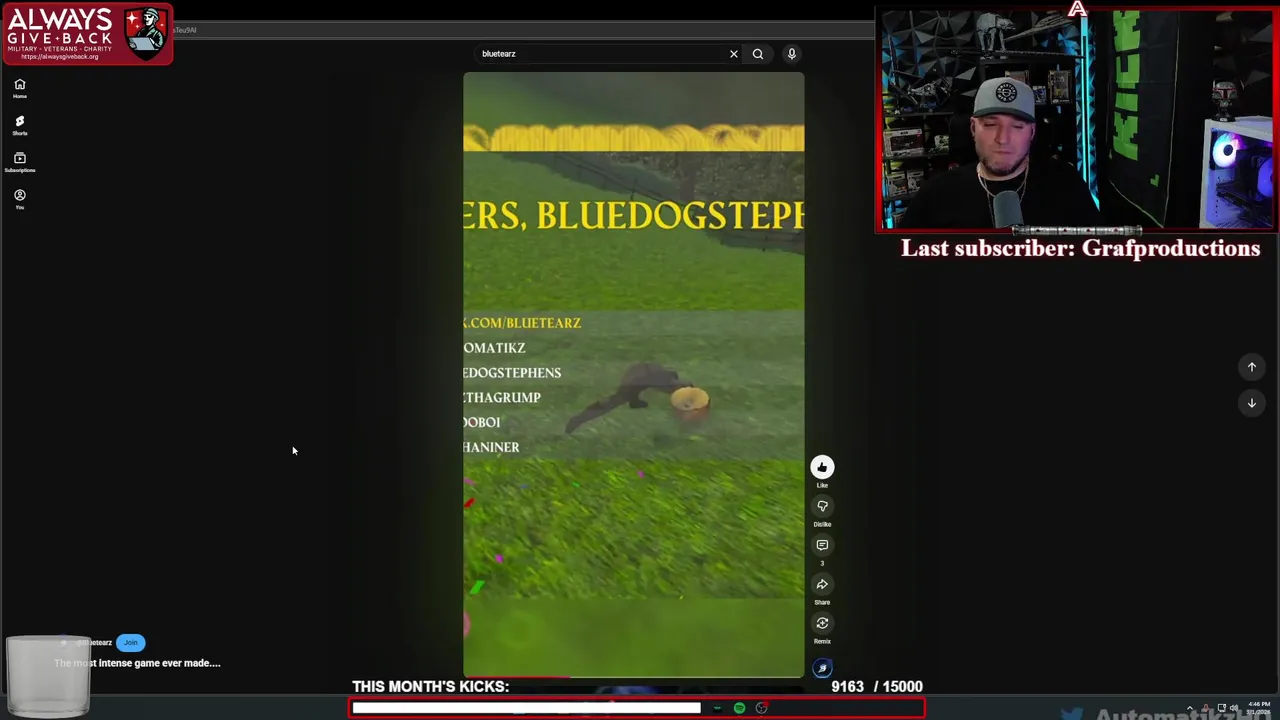Clear the bluetearz search text

[x=733, y=54]
